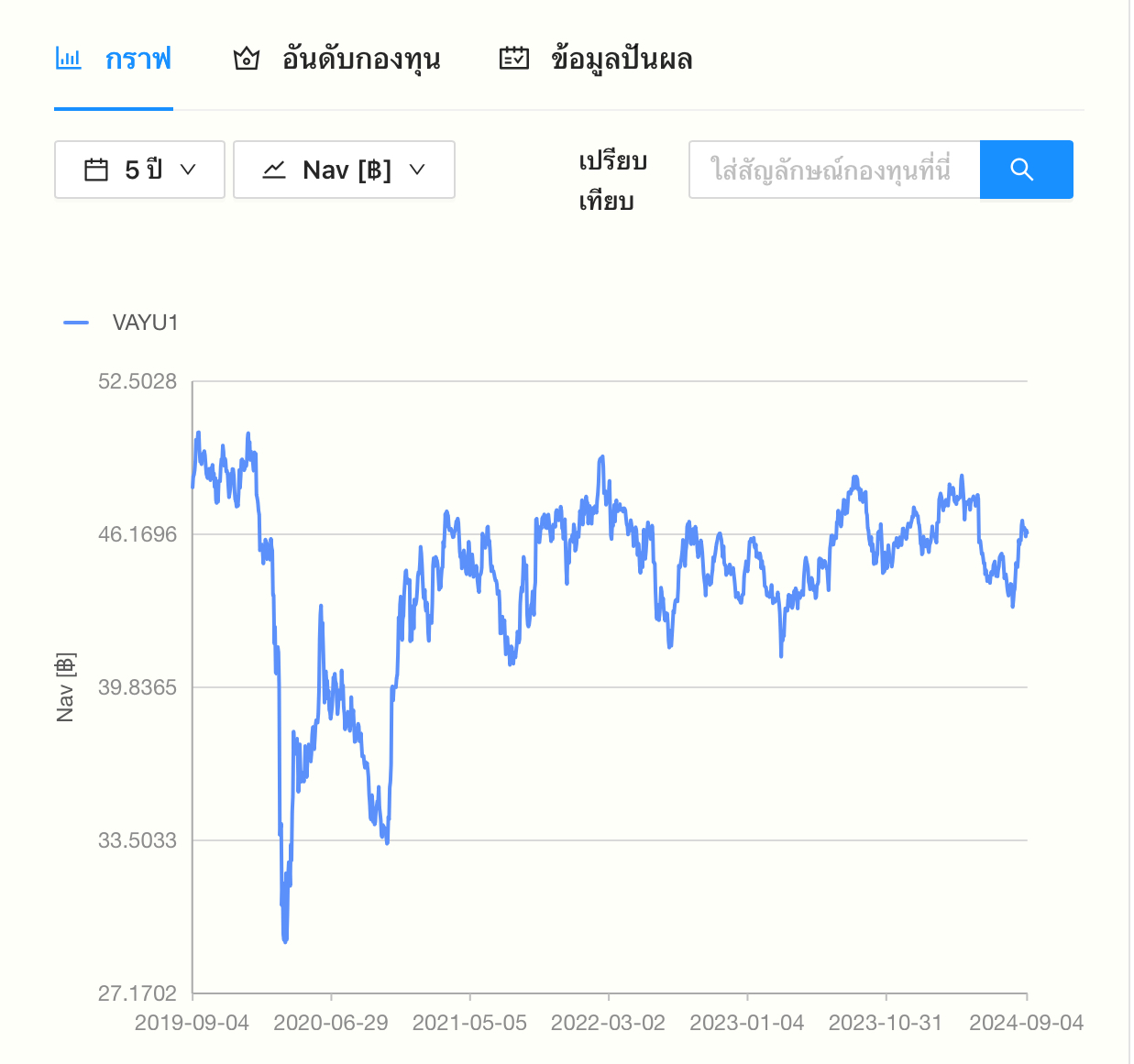Click the 2022-03-02 x-axis date label
This screenshot has height=1064, width=1134.
tap(608, 1023)
